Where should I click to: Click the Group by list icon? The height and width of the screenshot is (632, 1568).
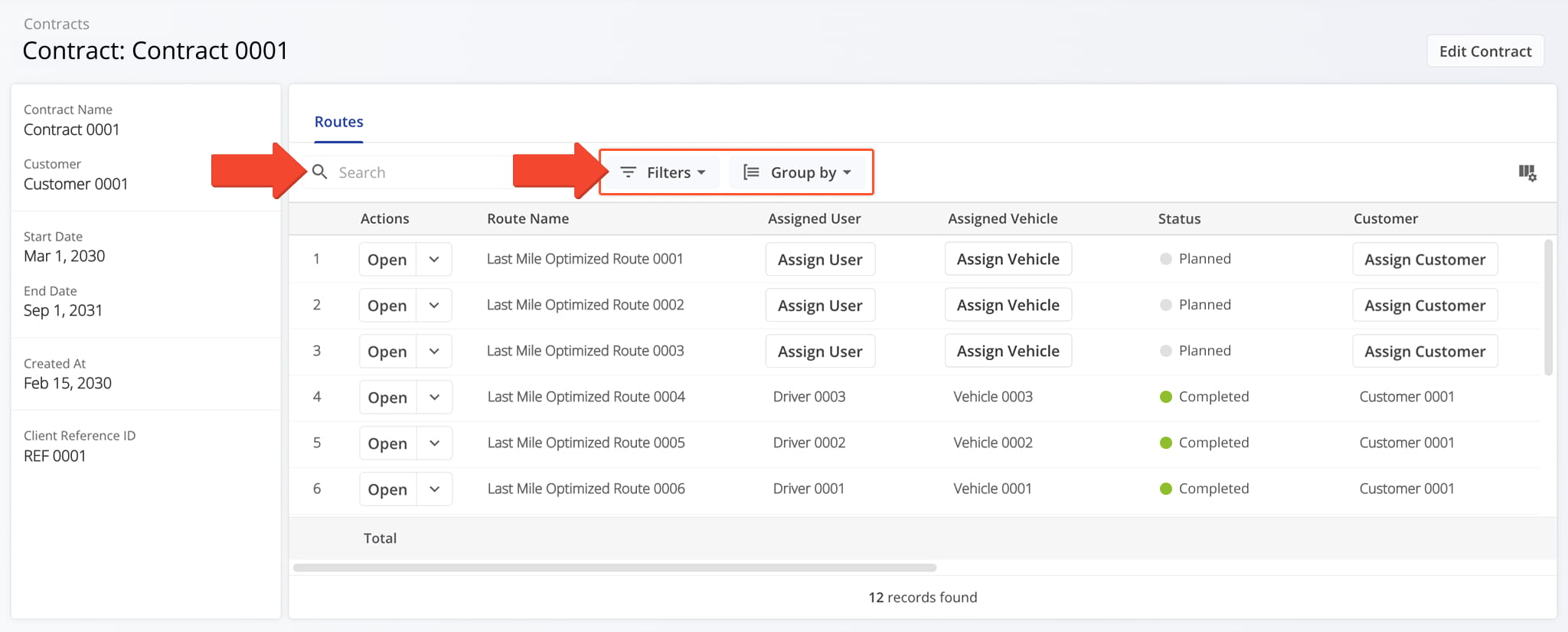point(751,172)
